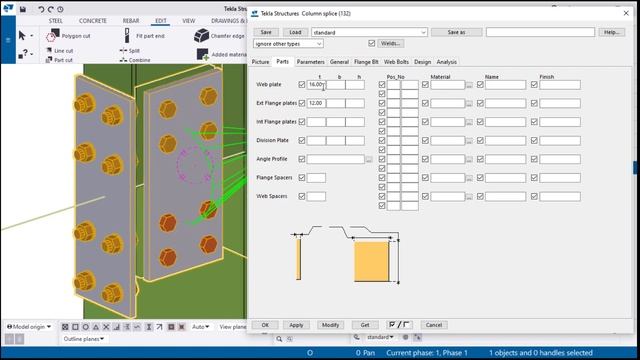Select the Combine tool
640x360 pixels.
pos(135,60)
